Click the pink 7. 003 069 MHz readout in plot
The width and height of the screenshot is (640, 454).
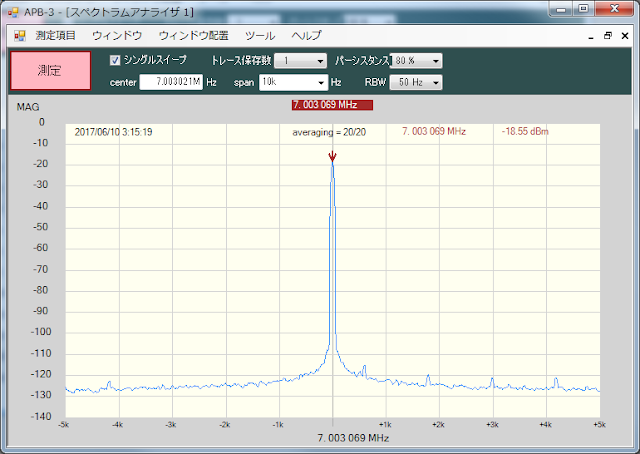(434, 131)
